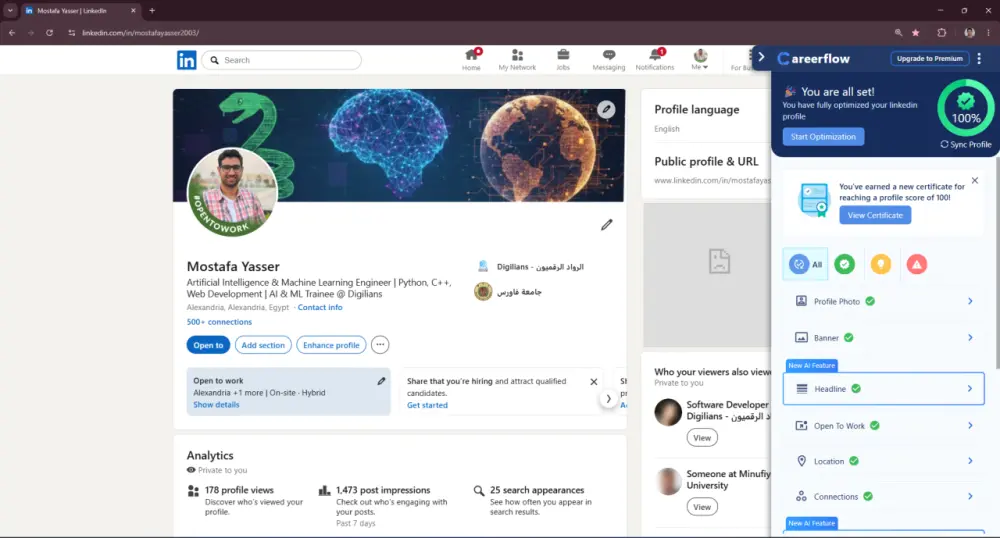The image size is (1000, 538).
Task: Bookmark this page with star icon
Action: click(x=916, y=33)
